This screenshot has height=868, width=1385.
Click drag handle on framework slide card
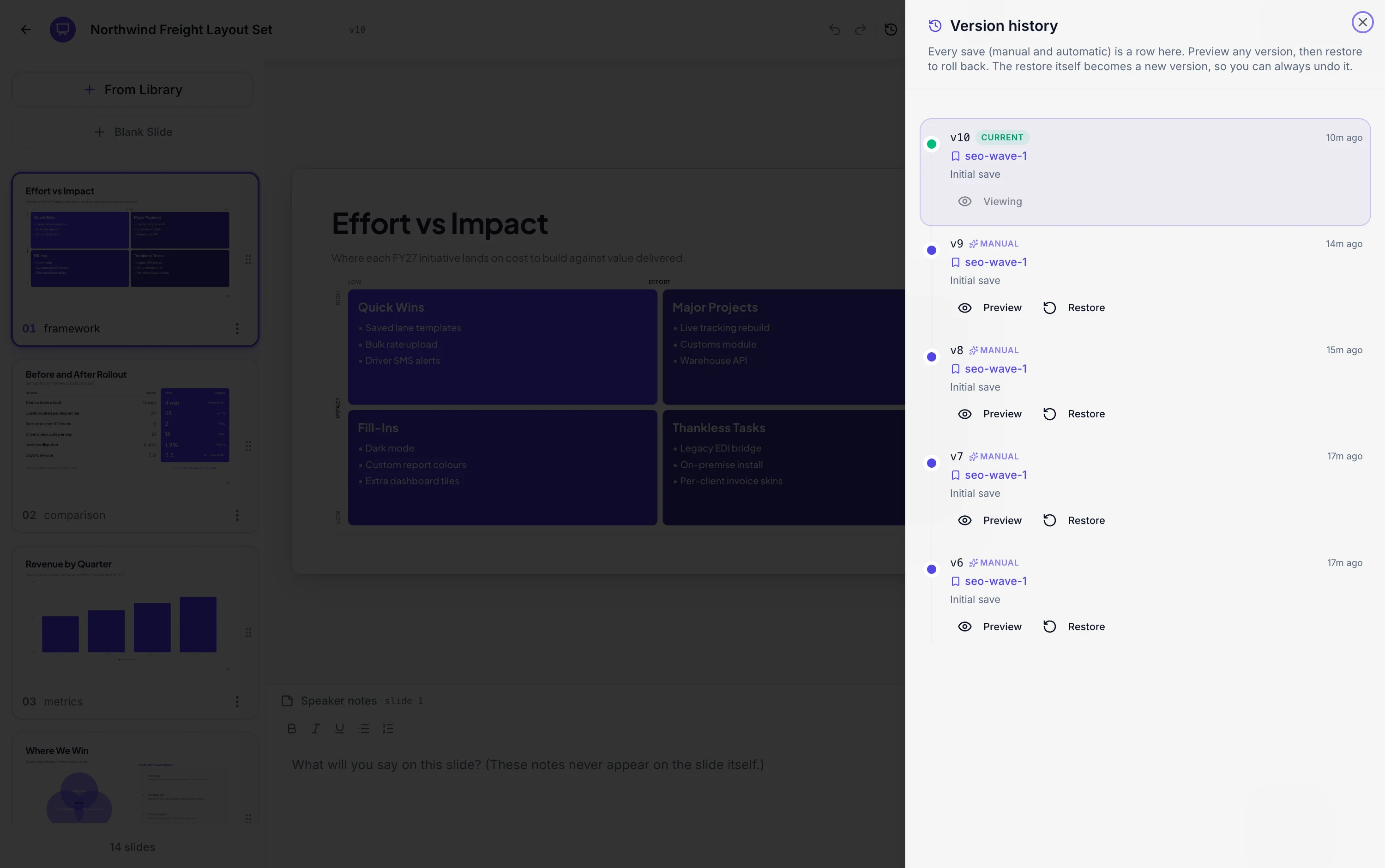248,259
